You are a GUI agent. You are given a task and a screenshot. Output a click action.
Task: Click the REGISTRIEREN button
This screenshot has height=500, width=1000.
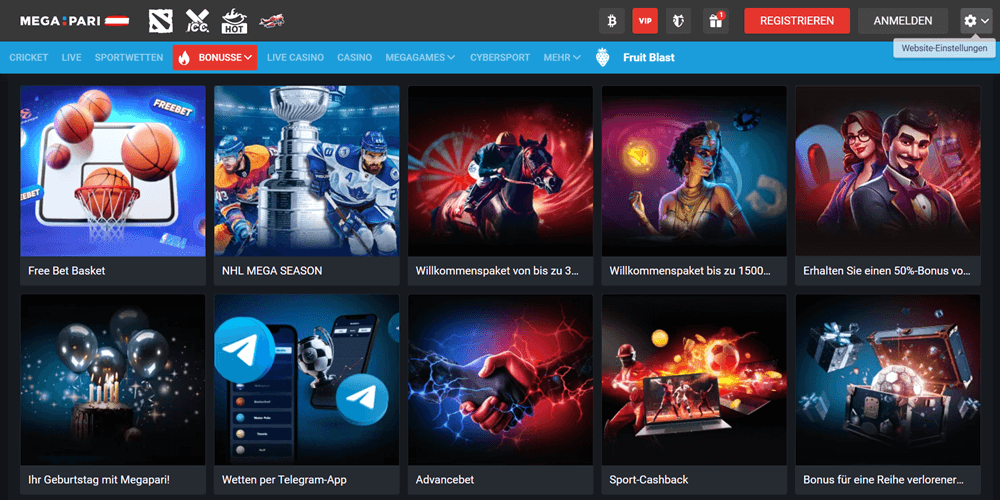[x=797, y=21]
